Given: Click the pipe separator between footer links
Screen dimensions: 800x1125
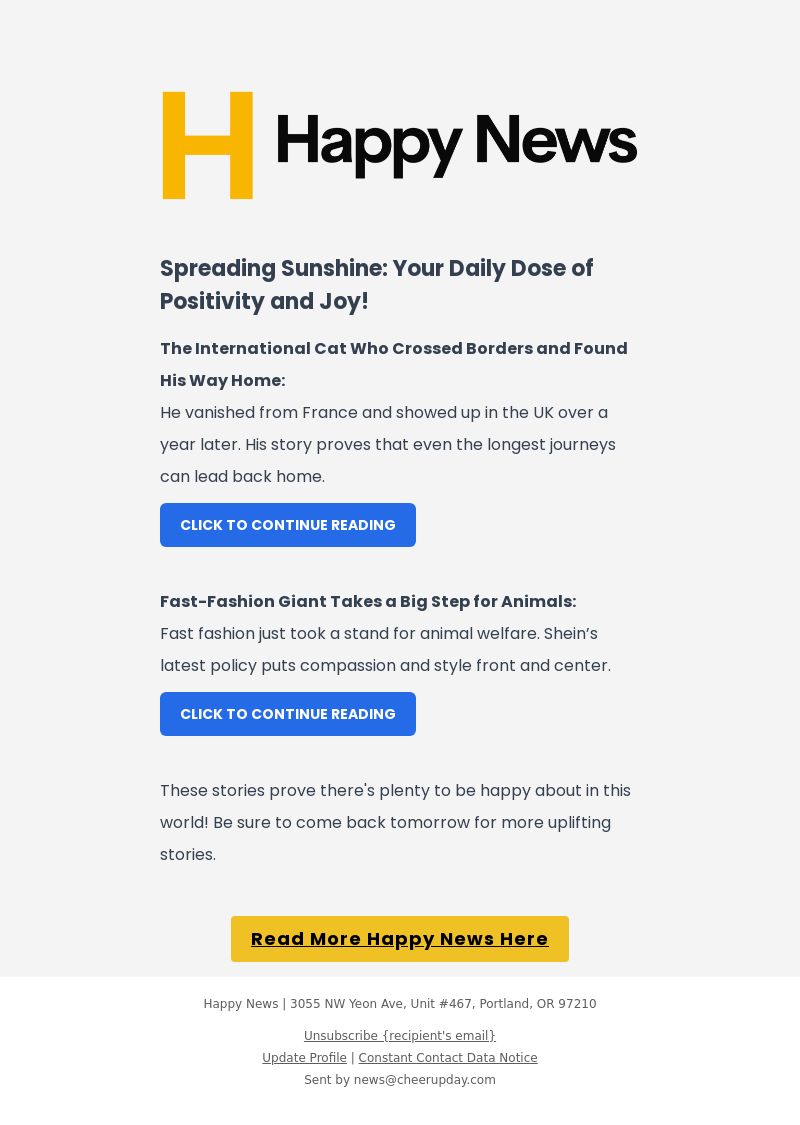Looking at the screenshot, I should pyautogui.click(x=353, y=1058).
